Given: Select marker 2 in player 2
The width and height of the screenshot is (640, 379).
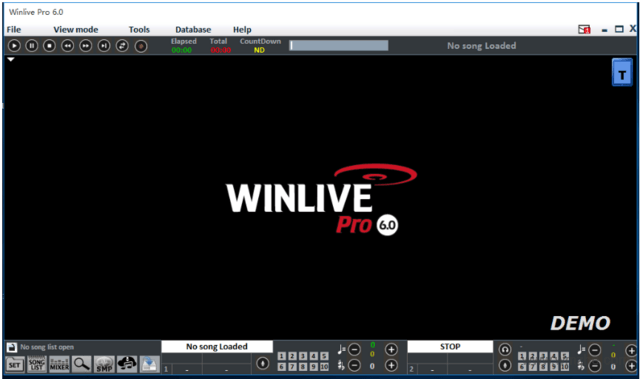Looking at the screenshot, I should coord(533,356).
